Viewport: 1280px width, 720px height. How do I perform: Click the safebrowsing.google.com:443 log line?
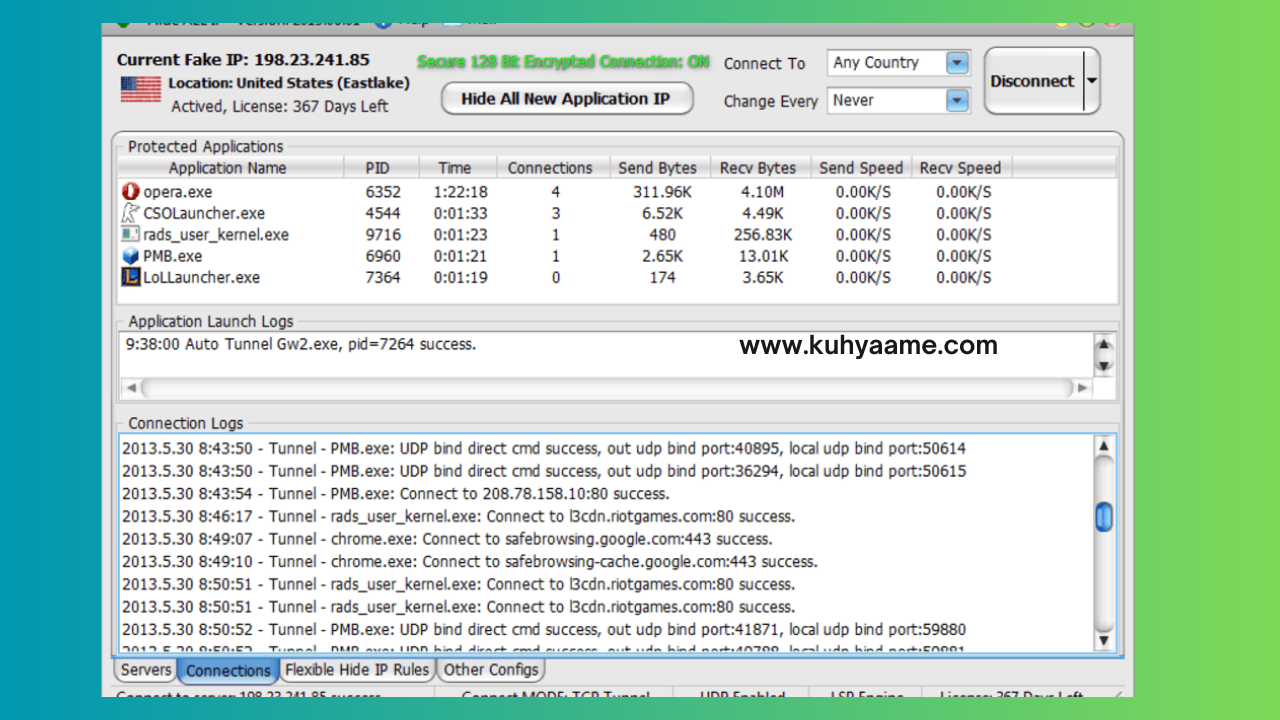(x=447, y=539)
